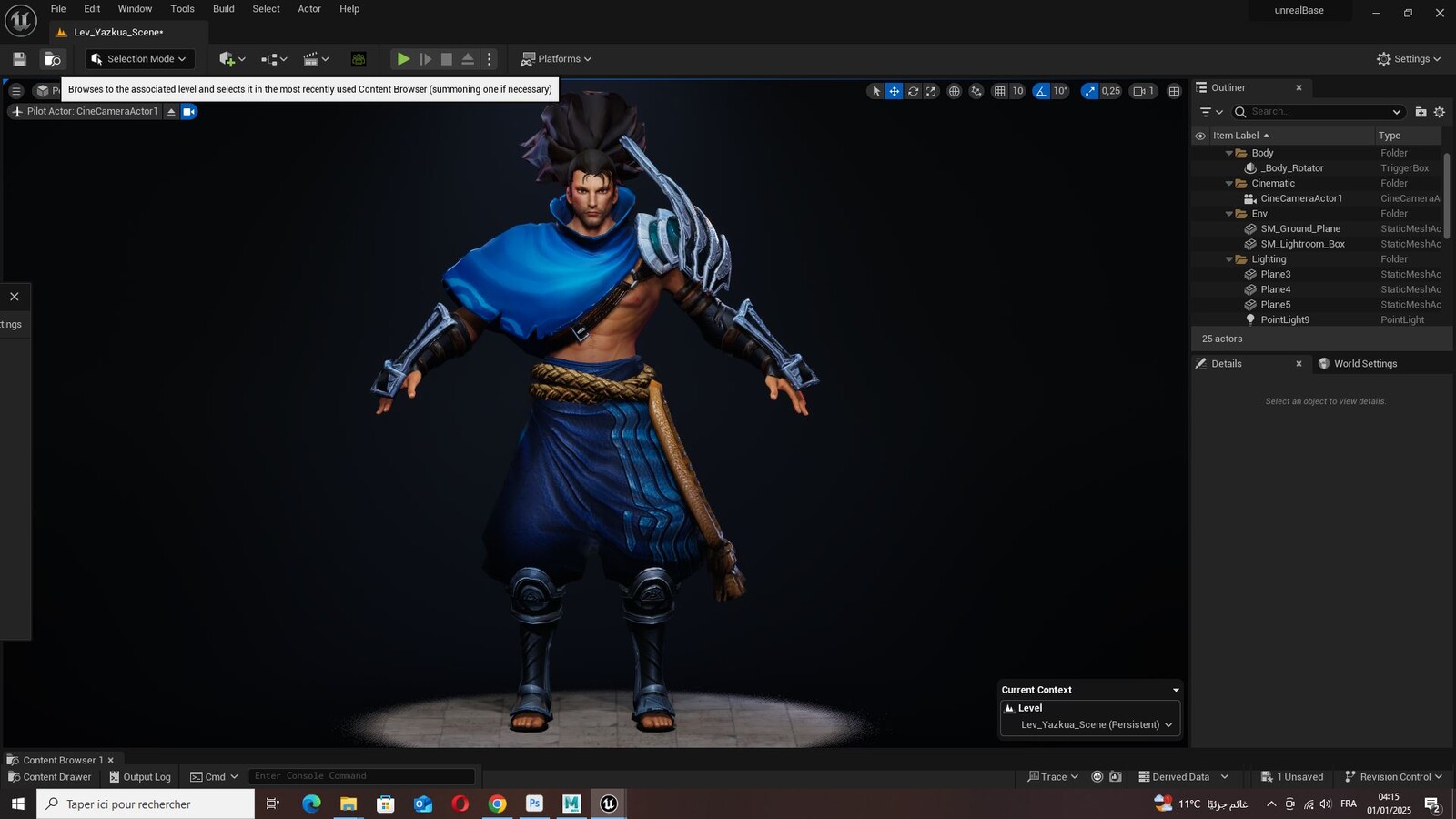Toggle scale snapping icon
This screenshot has width=1456, height=819.
click(1089, 91)
